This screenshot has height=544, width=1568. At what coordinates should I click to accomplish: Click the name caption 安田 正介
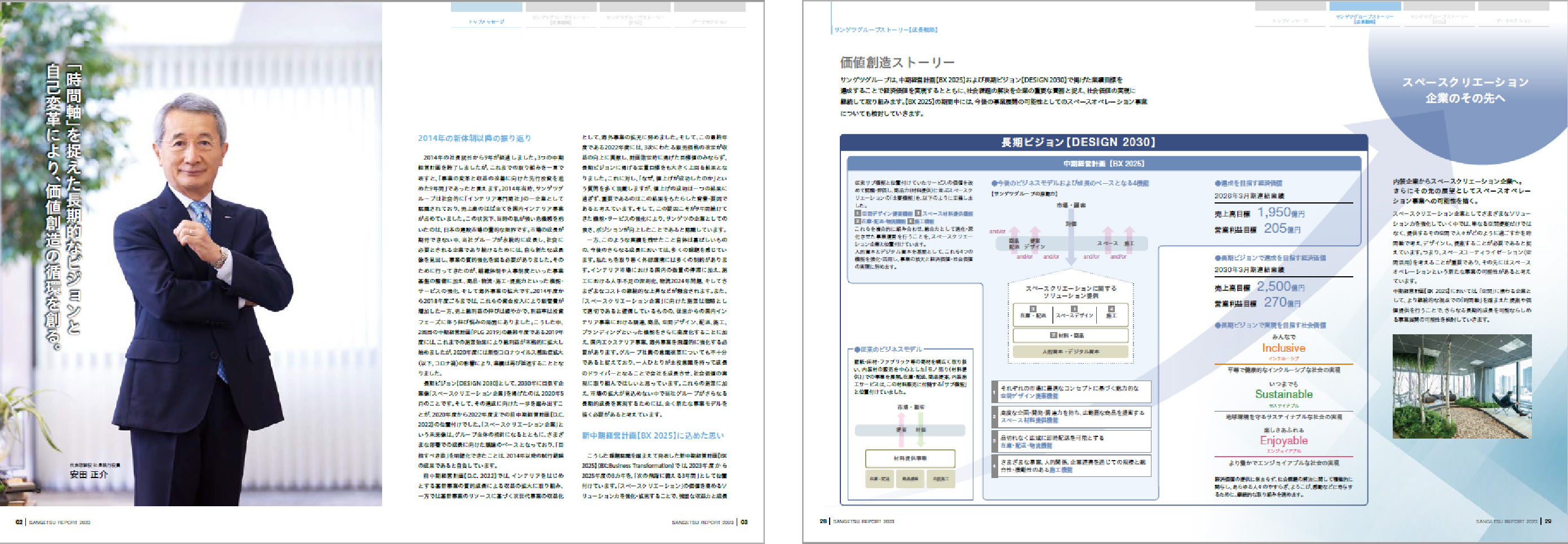pos(89,475)
